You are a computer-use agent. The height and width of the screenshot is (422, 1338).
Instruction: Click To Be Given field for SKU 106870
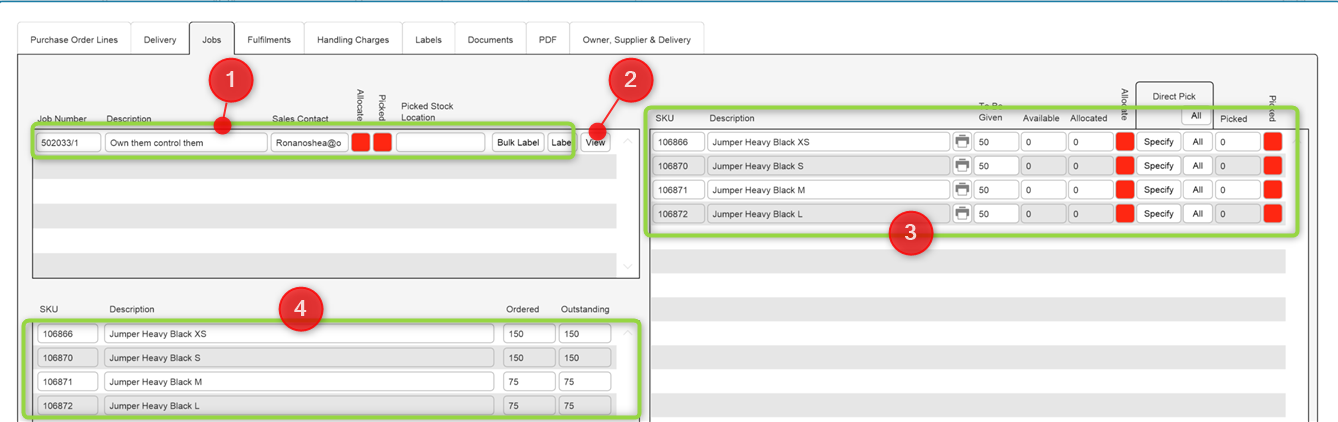click(x=996, y=166)
